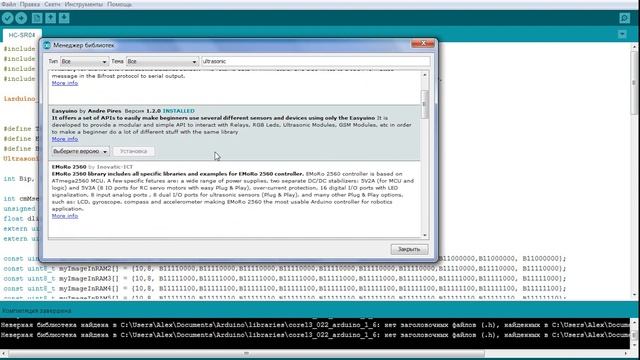
Task: Open the Выберите версию dropdown for Easyuino
Action: click(80, 151)
